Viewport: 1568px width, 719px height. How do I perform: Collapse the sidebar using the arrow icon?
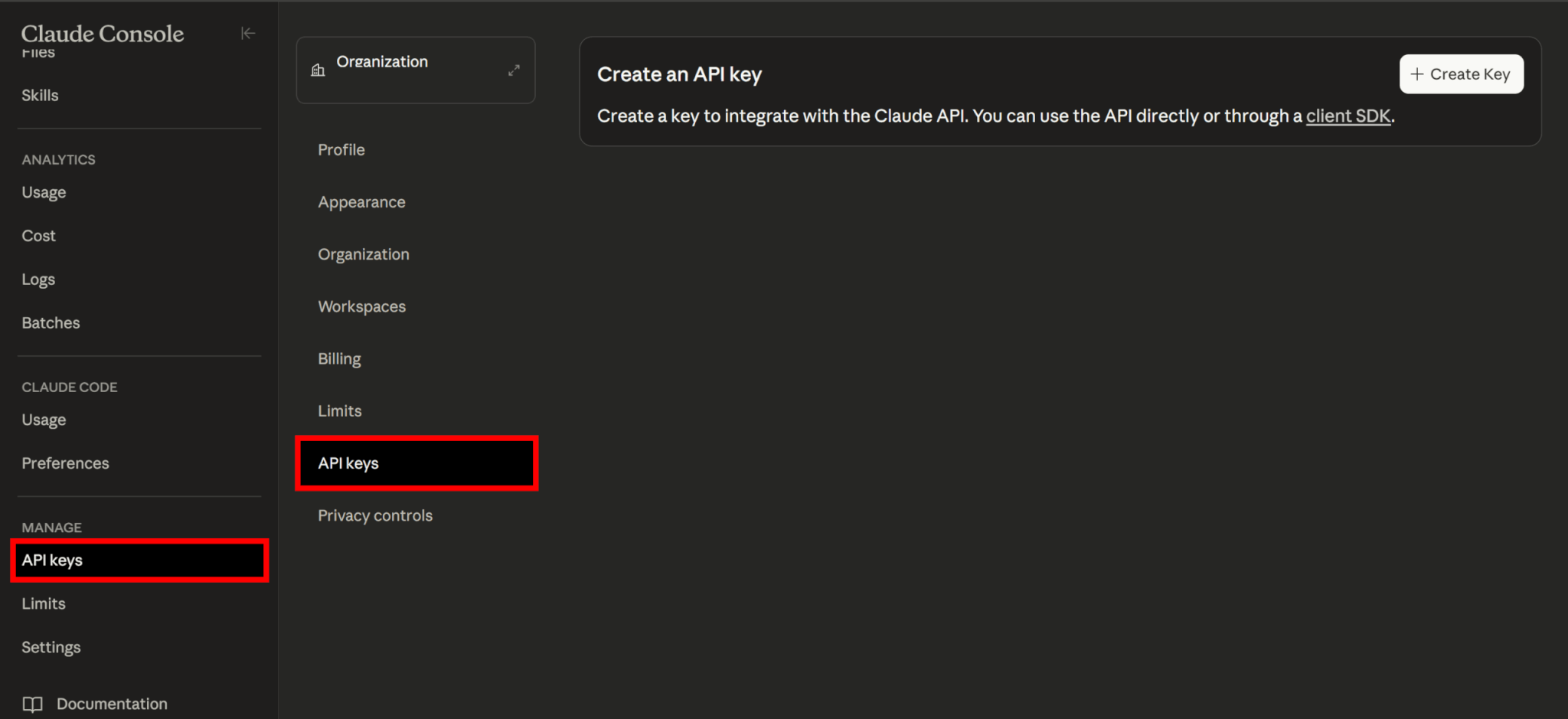[247, 33]
